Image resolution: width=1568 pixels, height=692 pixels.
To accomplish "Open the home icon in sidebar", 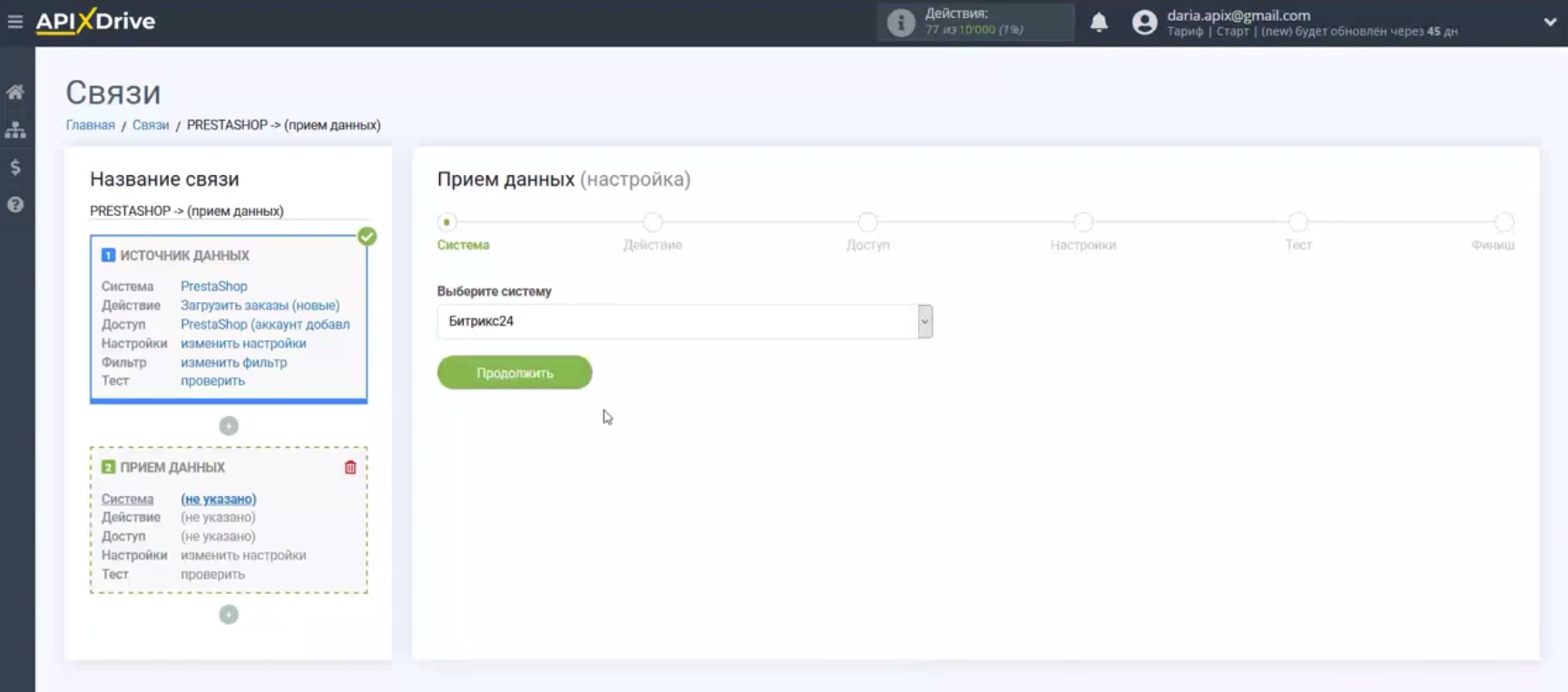I will click(15, 92).
